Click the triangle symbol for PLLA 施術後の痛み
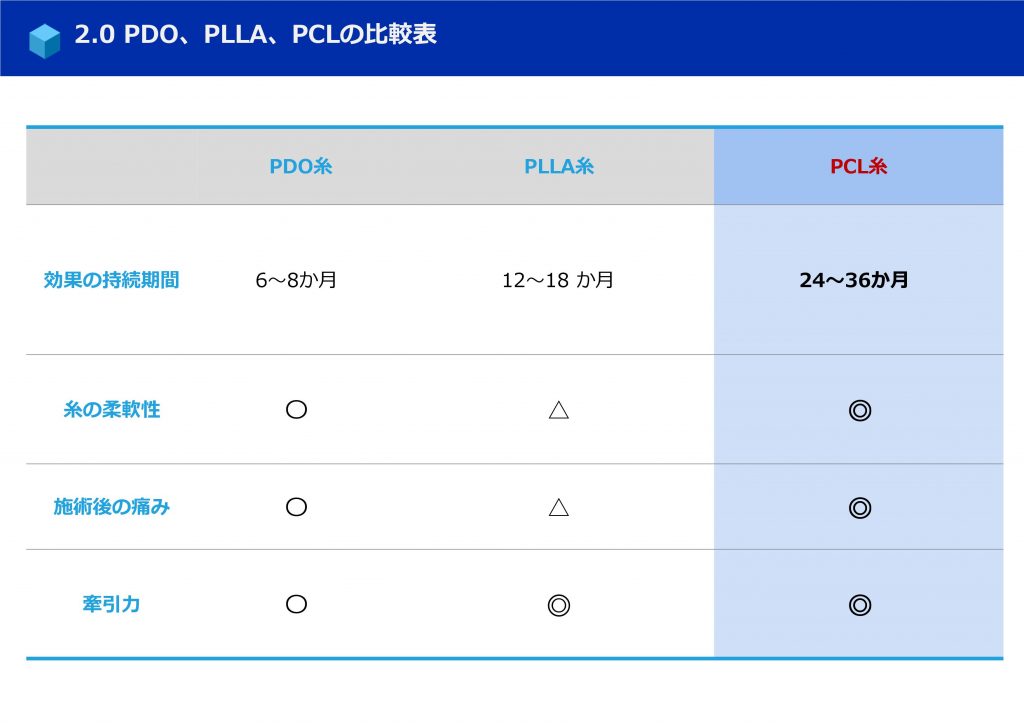Image resolution: width=1024 pixels, height=724 pixels. tap(558, 507)
